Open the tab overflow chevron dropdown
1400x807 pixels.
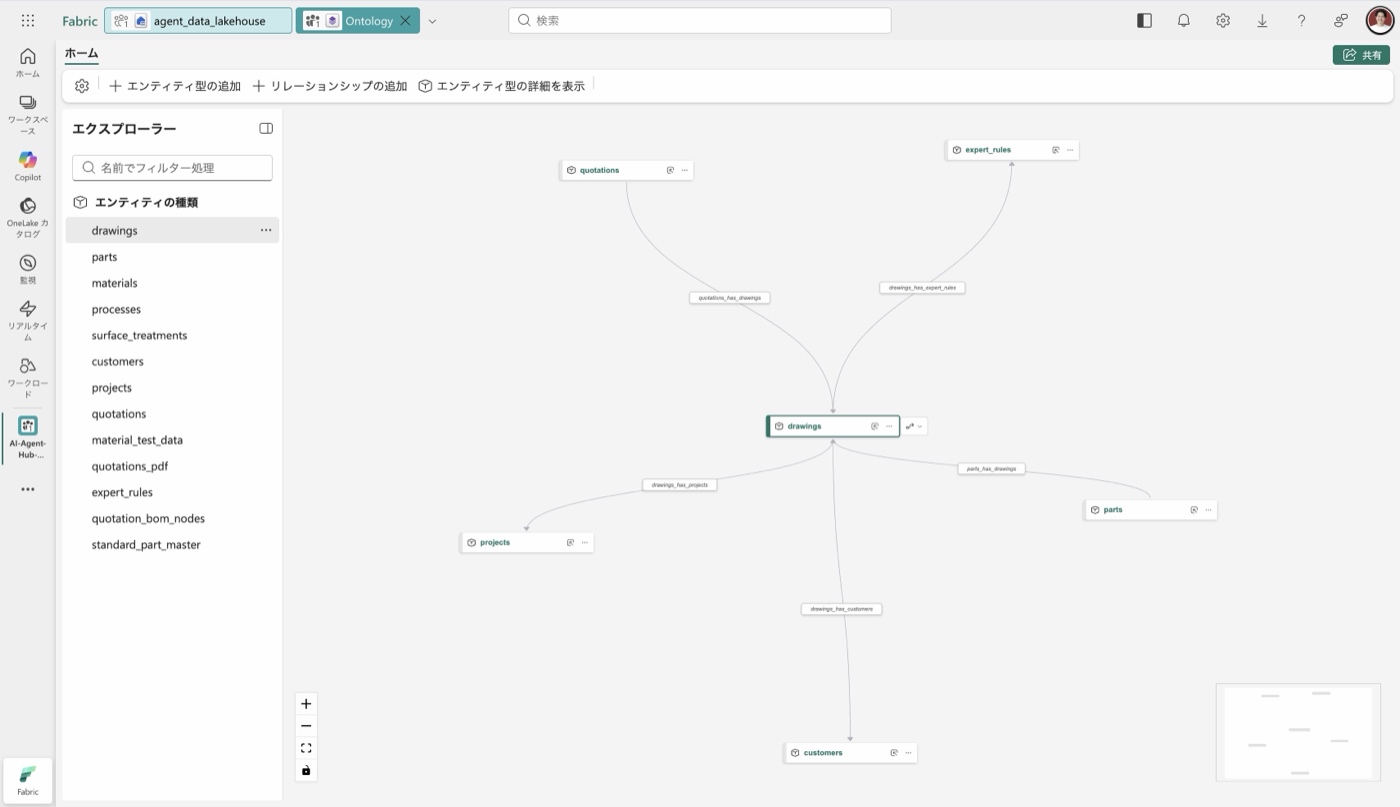[432, 21]
